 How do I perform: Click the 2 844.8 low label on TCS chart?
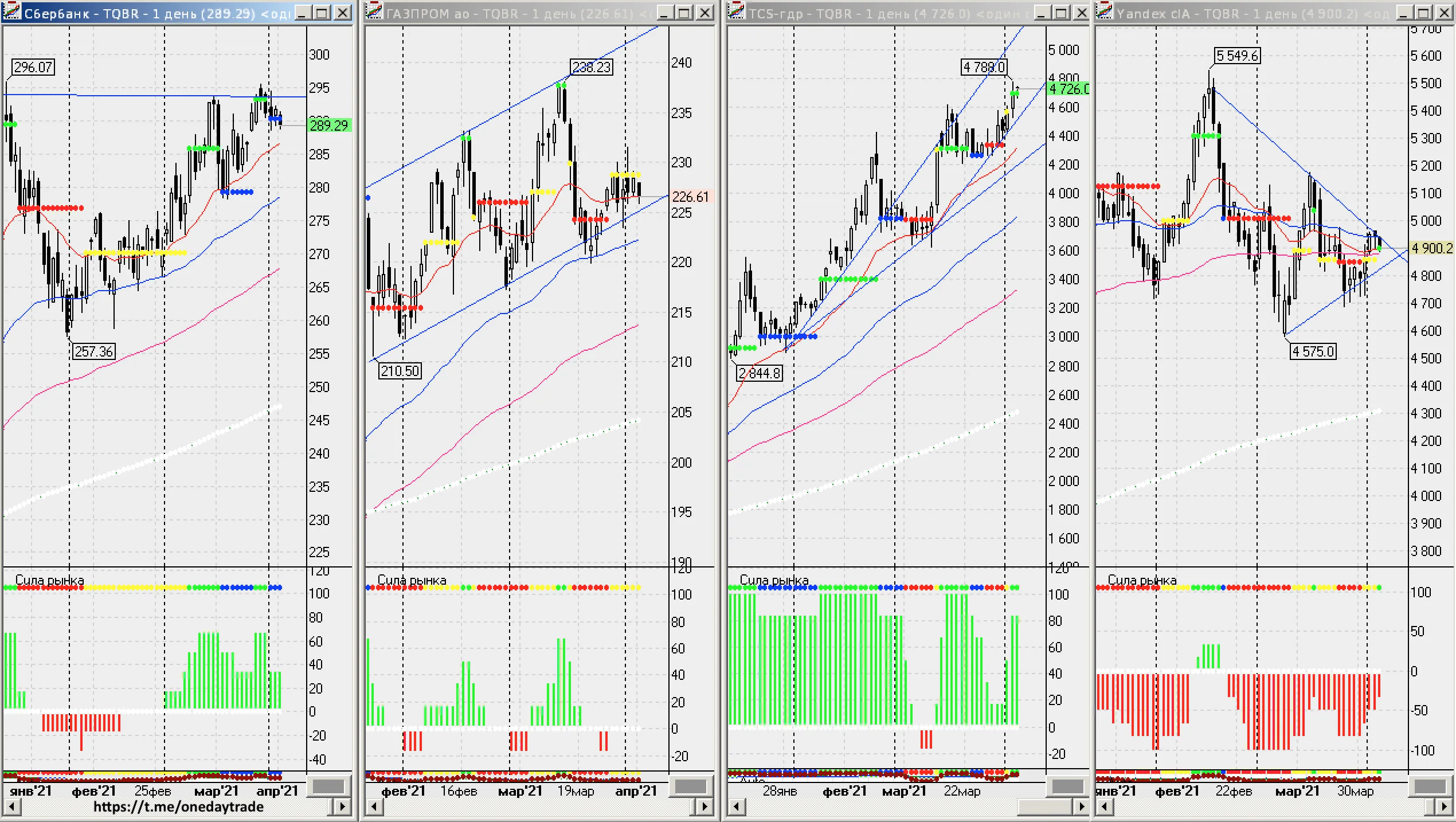pyautogui.click(x=760, y=373)
